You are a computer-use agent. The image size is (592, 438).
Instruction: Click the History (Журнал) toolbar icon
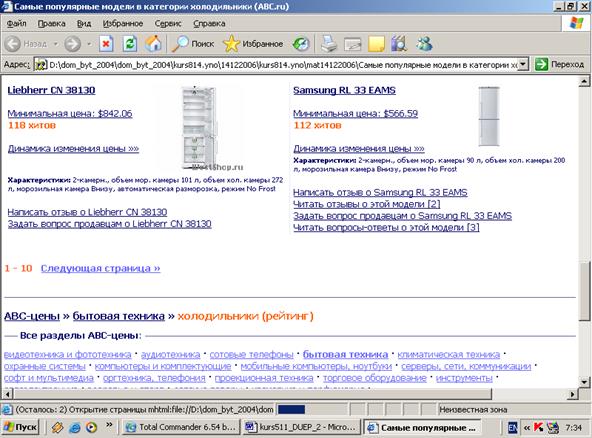301,44
